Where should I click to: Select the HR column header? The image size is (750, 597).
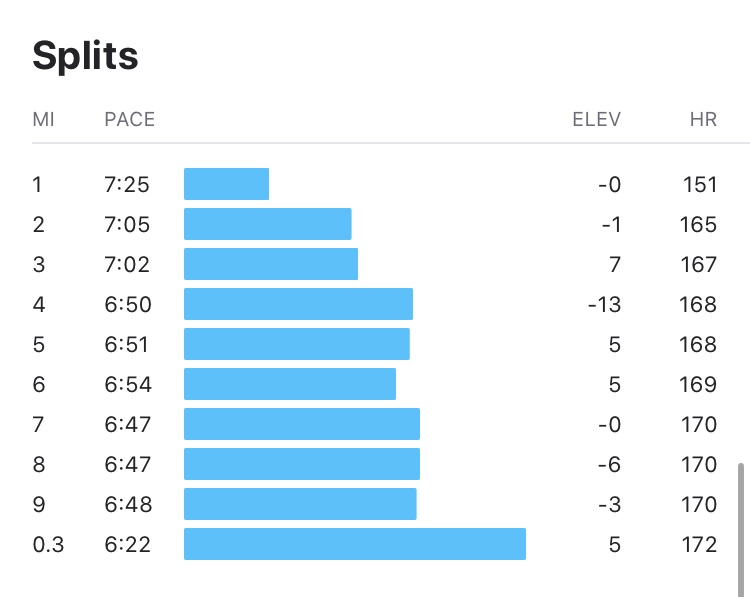coord(703,120)
